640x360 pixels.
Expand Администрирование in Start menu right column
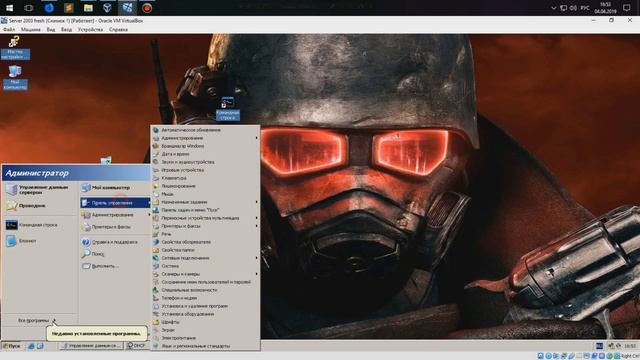tap(115, 215)
